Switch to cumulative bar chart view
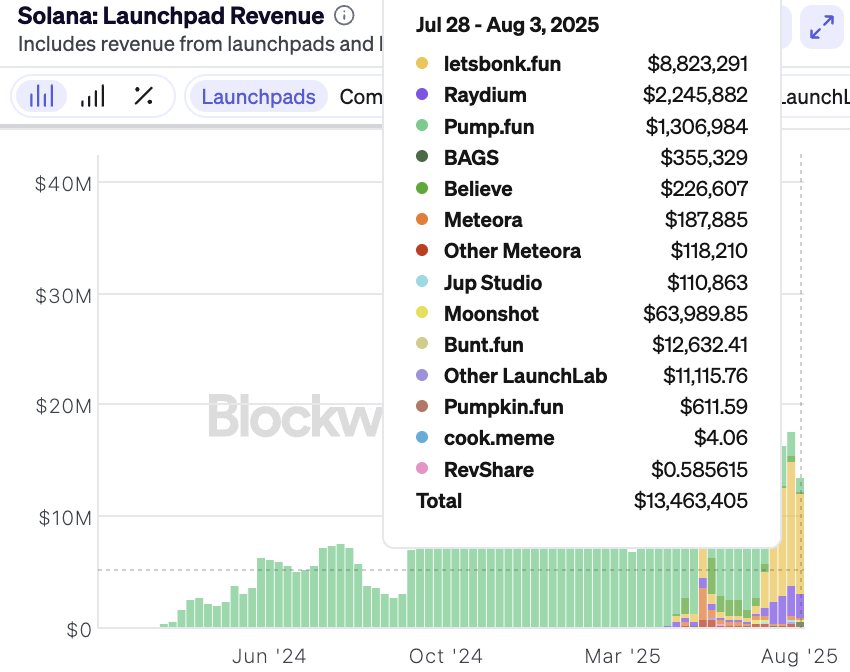 93,96
